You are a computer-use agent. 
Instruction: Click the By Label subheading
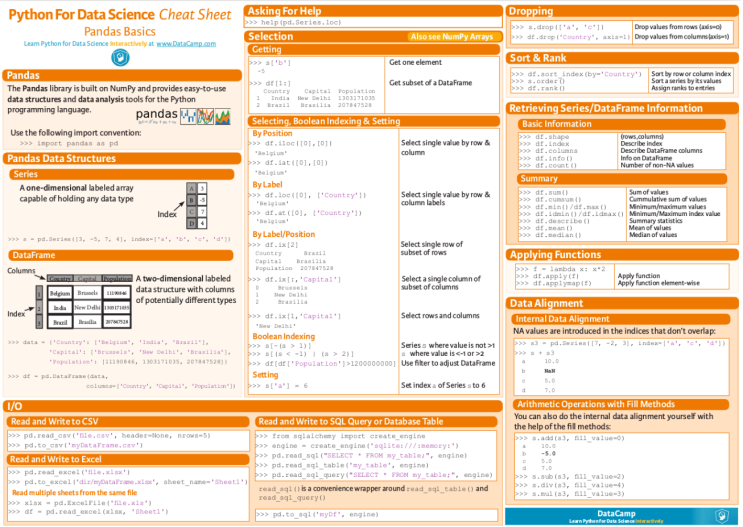267,184
